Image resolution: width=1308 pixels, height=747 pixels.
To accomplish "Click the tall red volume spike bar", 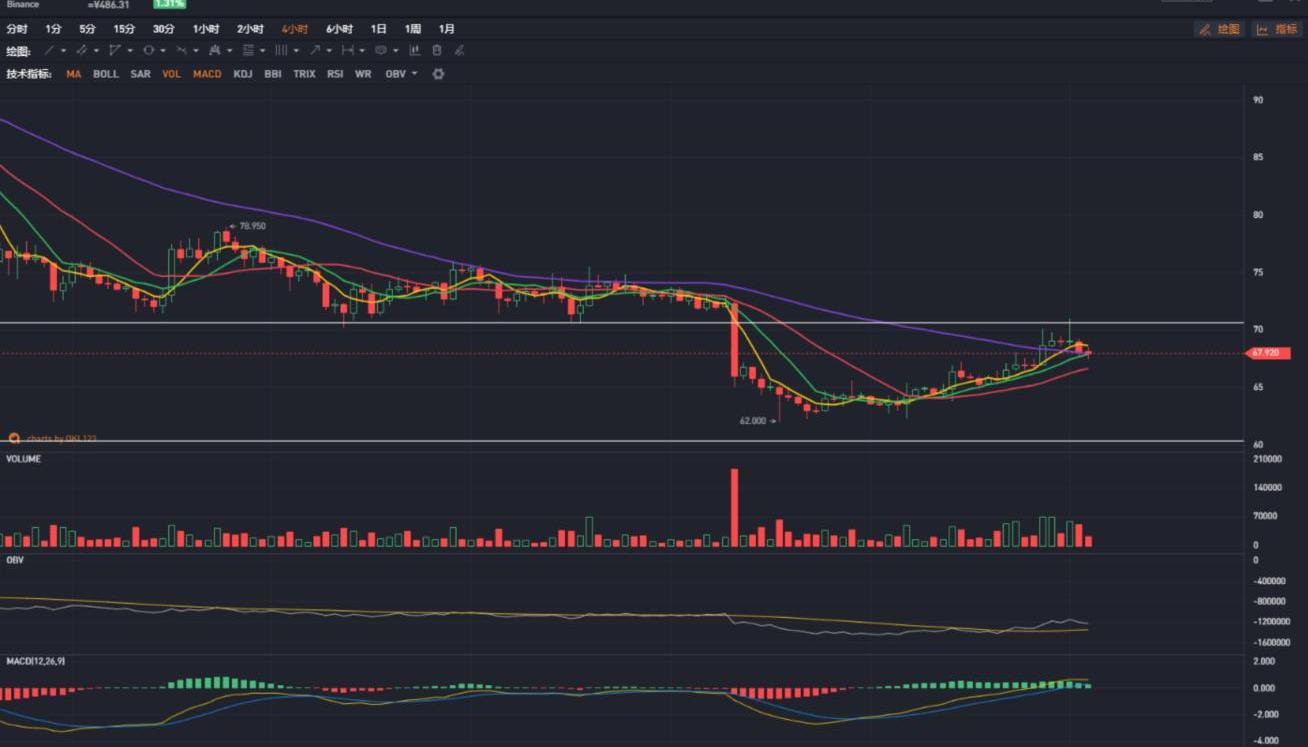I will pos(734,507).
